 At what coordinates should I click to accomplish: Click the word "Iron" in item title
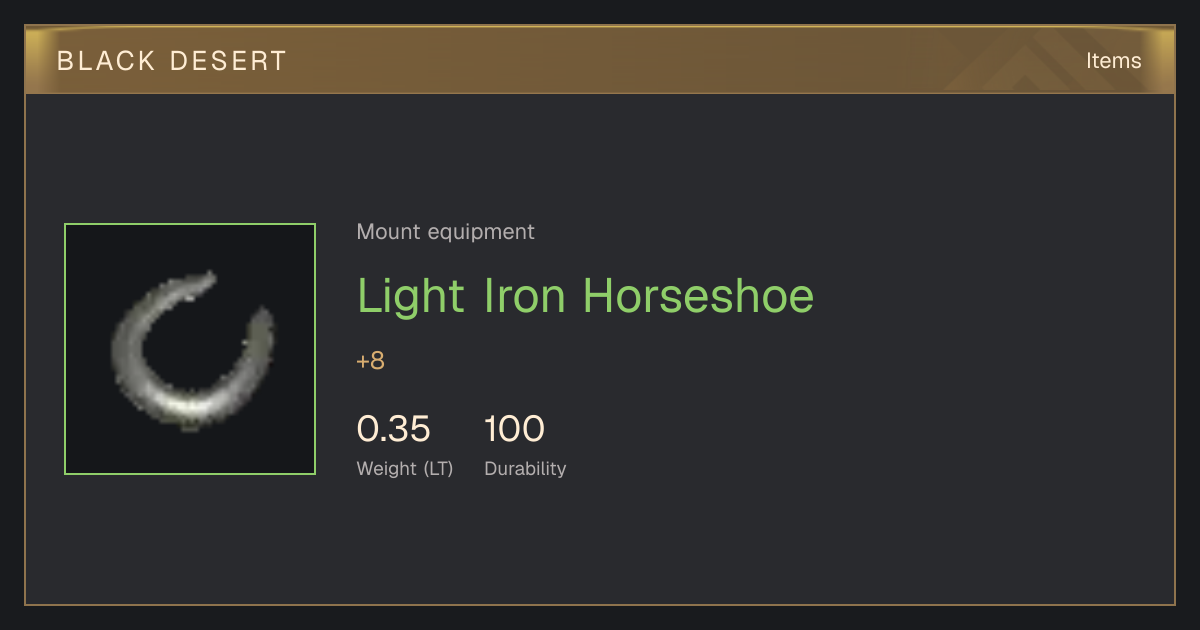pos(524,296)
